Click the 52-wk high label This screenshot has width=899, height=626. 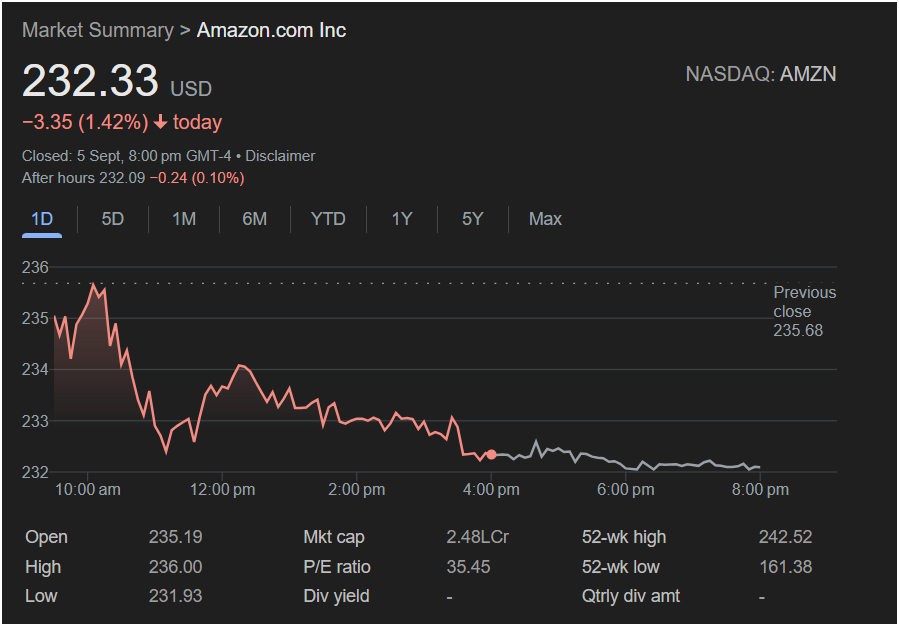pos(624,537)
